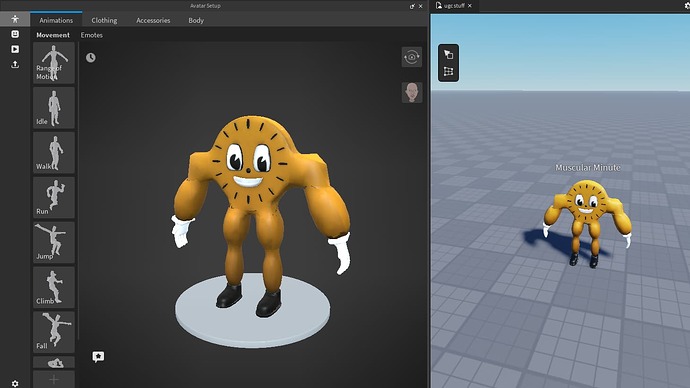Toggle the face head preview button

411,92
